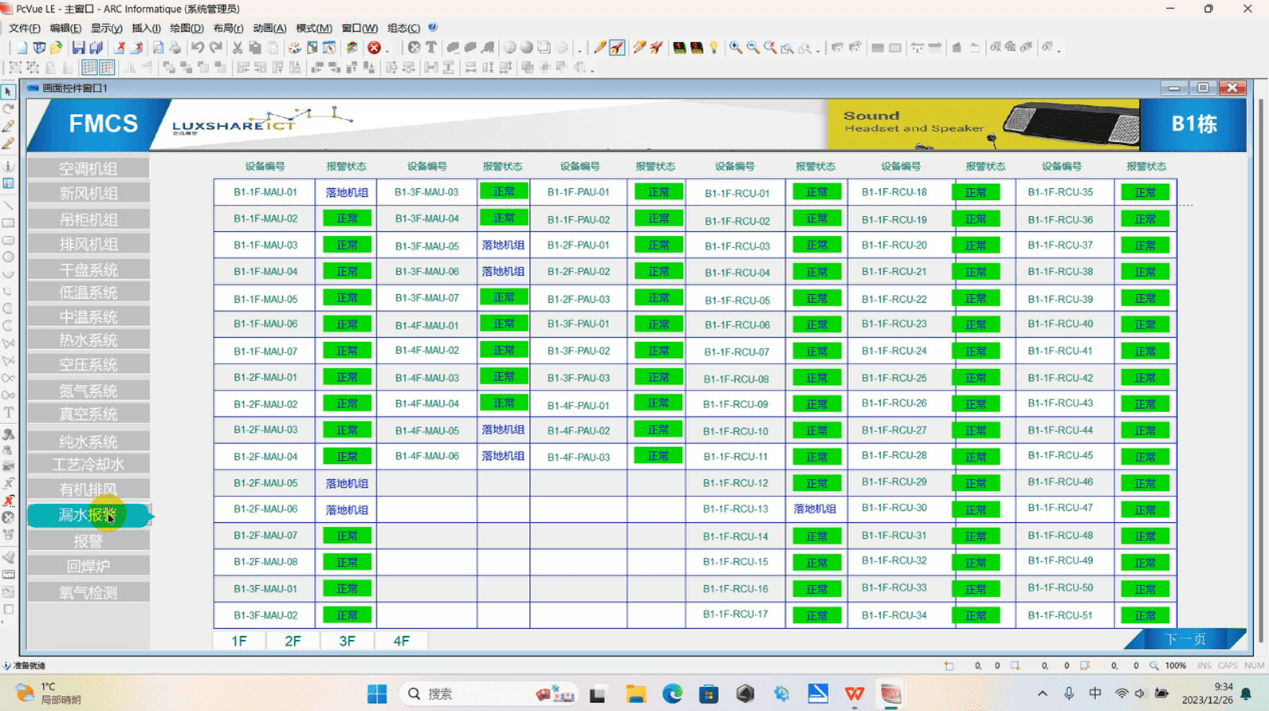Toggle the NUM indicator in the status bar
Viewport: 1269px width, 711px height.
(x=1253, y=665)
